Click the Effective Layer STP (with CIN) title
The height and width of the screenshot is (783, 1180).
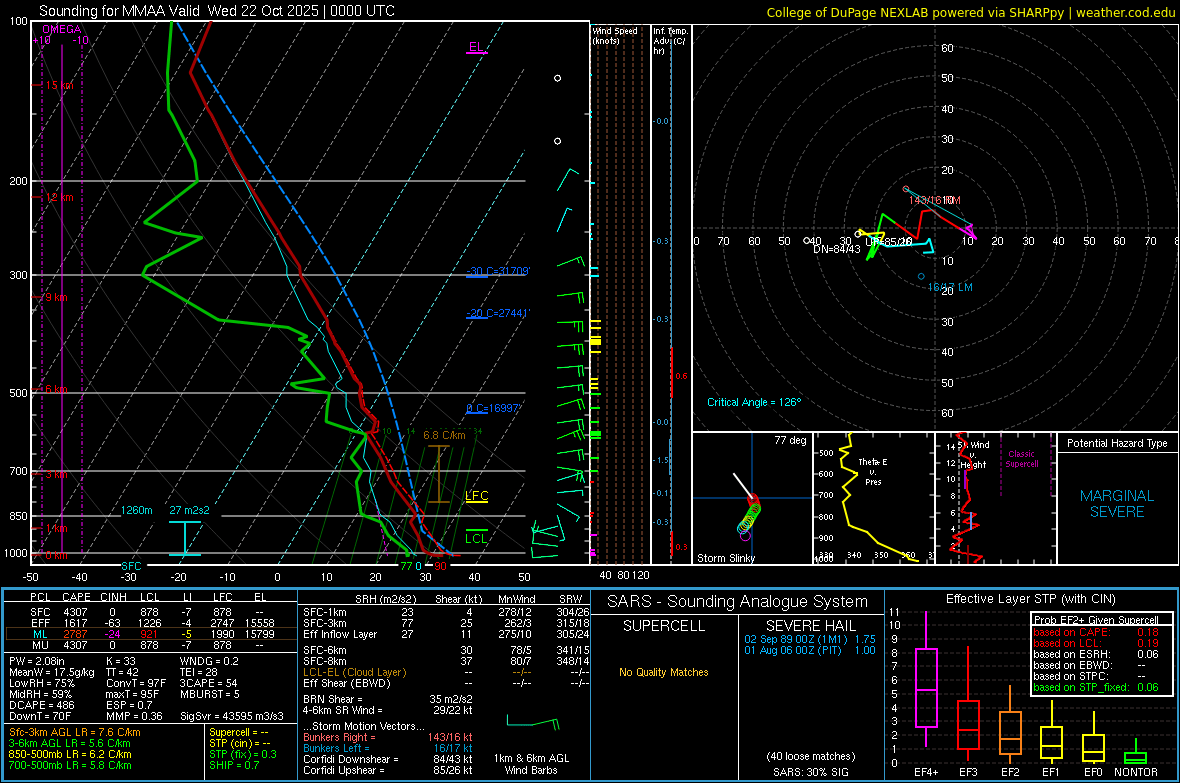click(1030, 599)
